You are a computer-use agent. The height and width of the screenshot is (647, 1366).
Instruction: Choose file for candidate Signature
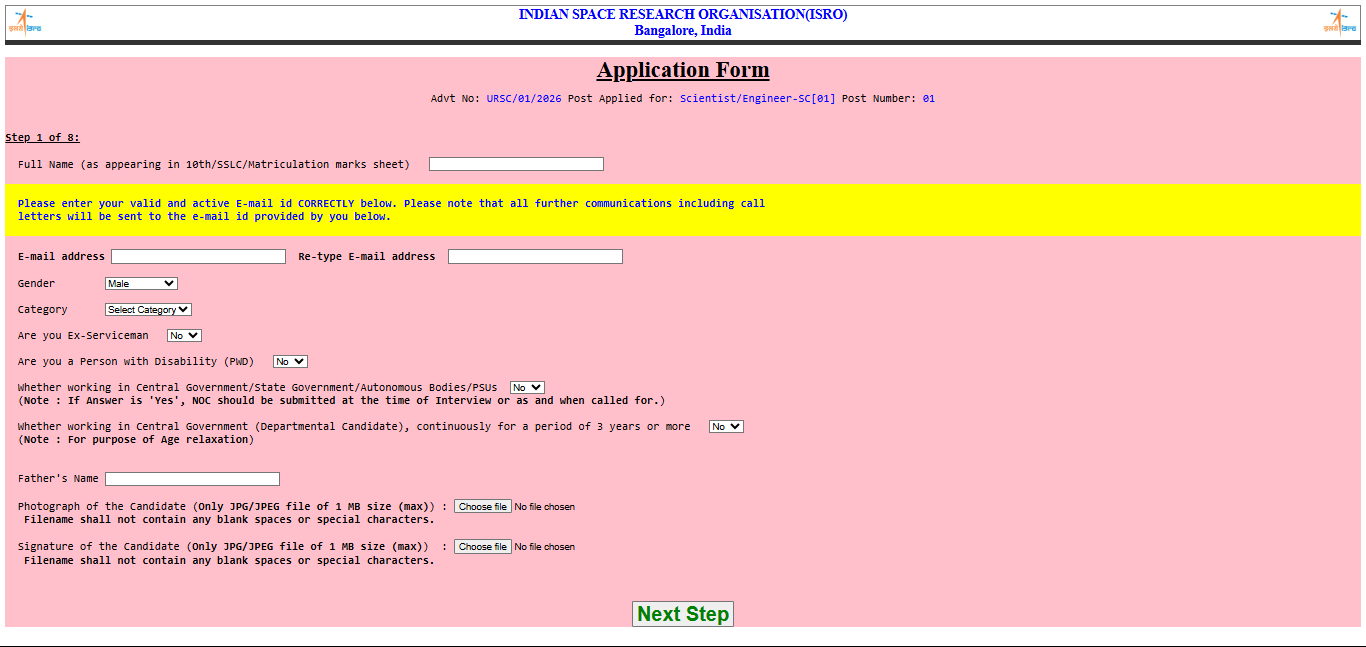point(483,547)
